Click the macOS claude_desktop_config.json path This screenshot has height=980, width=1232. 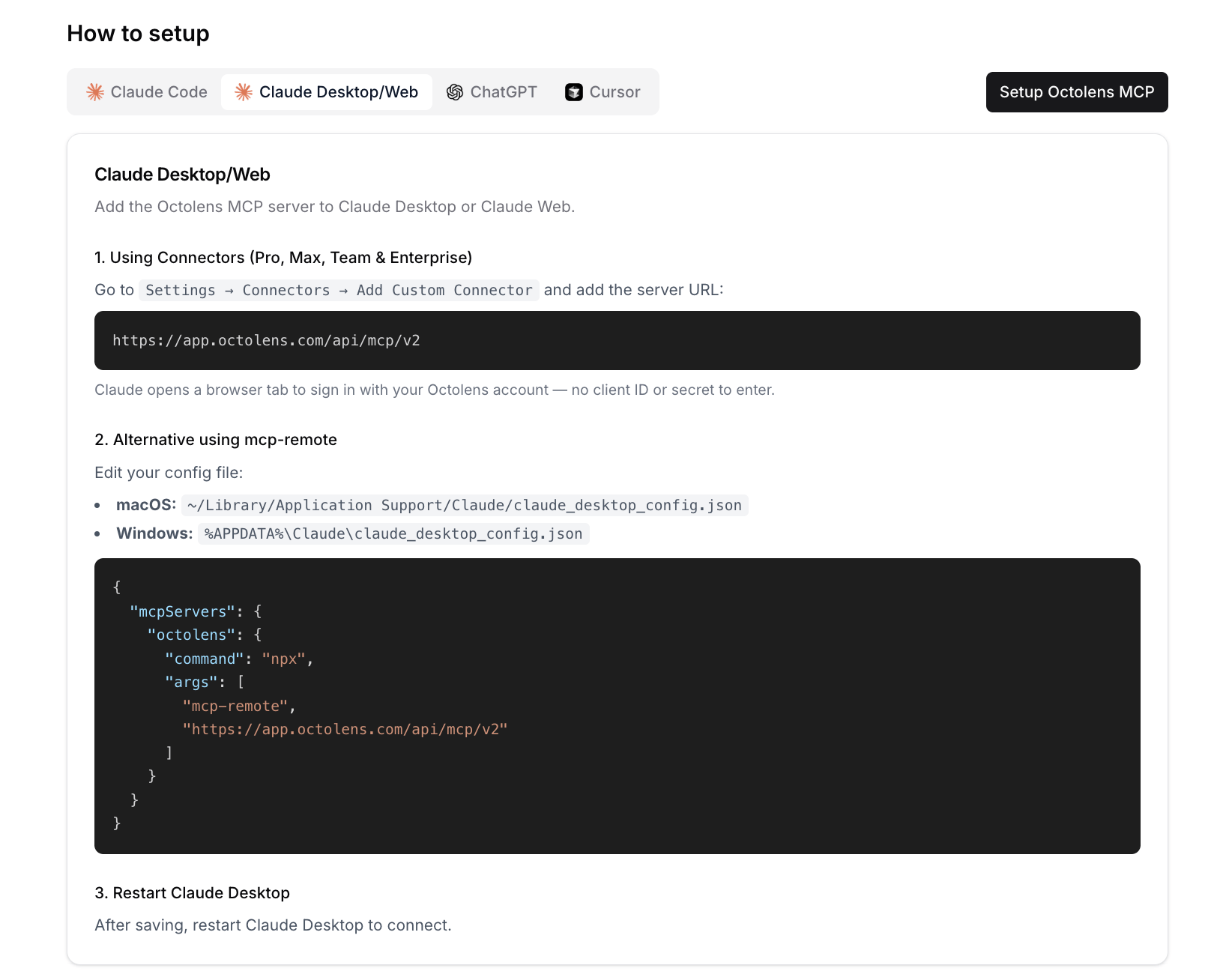tap(465, 506)
